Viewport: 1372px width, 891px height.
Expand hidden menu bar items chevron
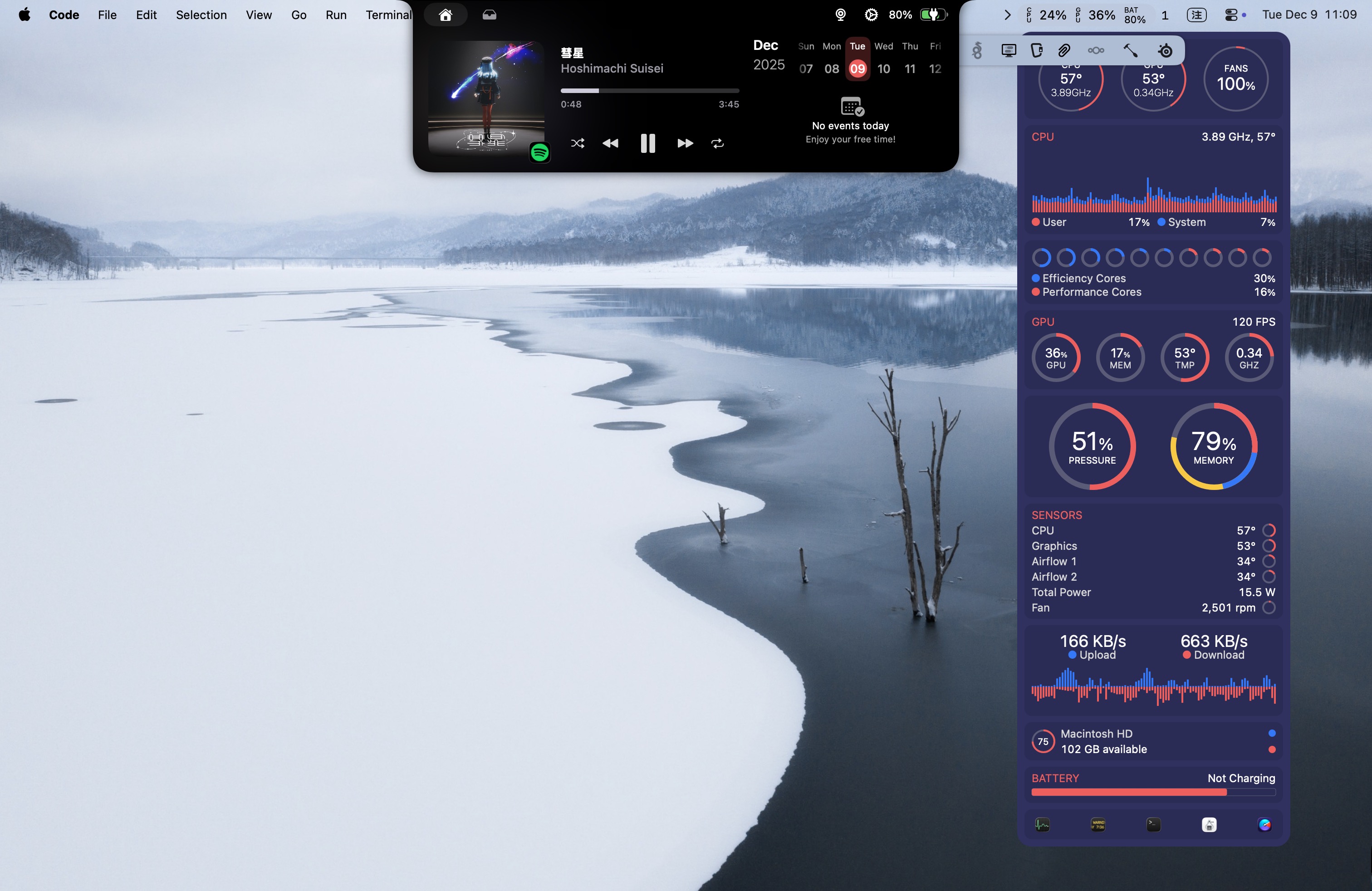point(1007,15)
